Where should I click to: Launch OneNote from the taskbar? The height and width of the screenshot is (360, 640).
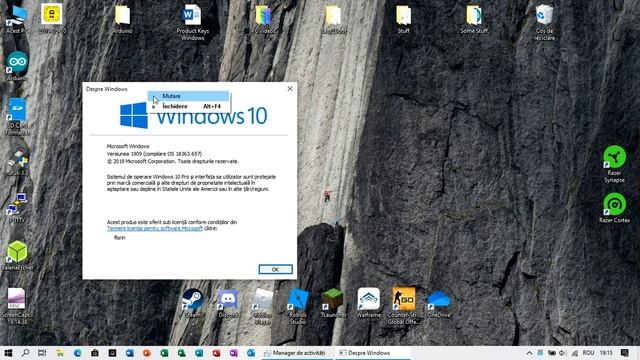coord(233,353)
